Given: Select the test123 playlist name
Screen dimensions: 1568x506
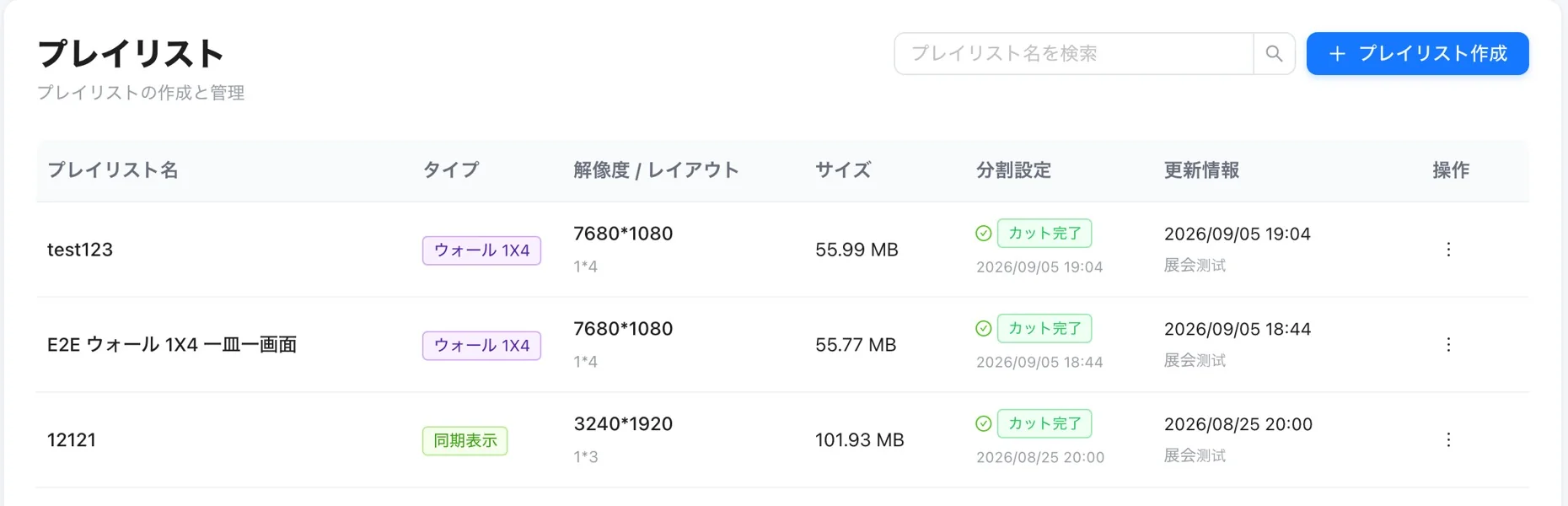Looking at the screenshot, I should pos(80,250).
